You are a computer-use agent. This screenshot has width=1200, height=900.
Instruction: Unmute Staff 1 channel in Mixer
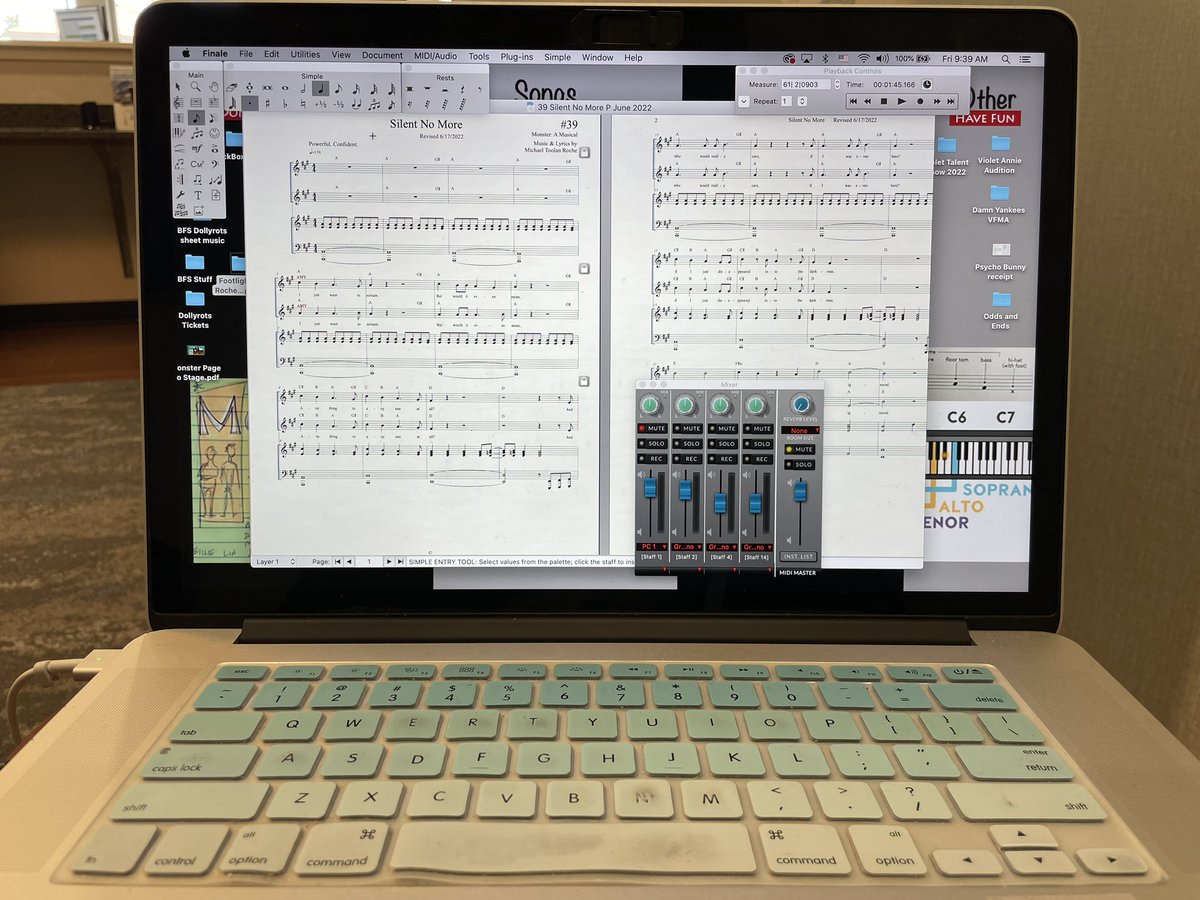point(652,428)
